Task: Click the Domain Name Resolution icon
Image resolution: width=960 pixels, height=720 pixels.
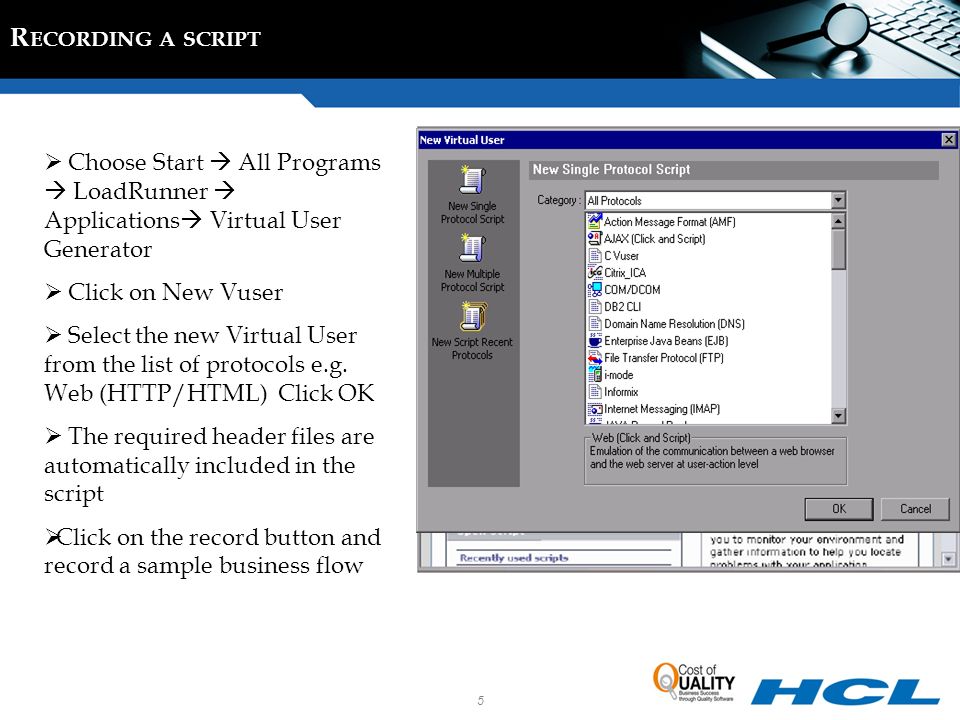Action: 594,323
